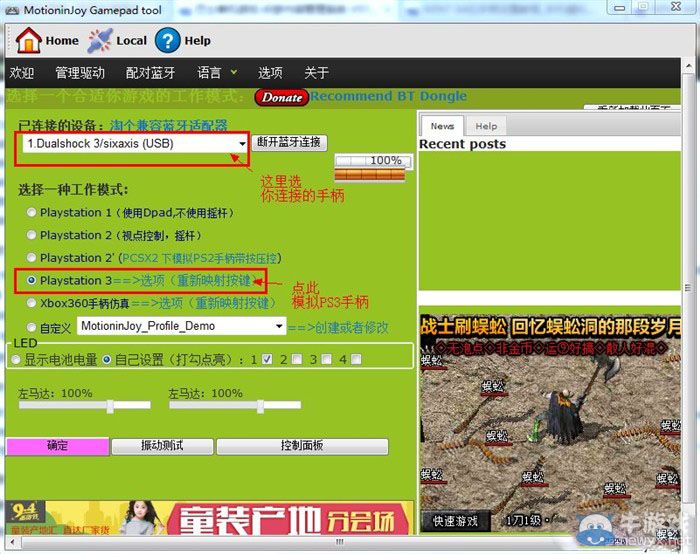
Task: Open the 战士刷蜈蚣 game advertisement
Action: point(550,424)
